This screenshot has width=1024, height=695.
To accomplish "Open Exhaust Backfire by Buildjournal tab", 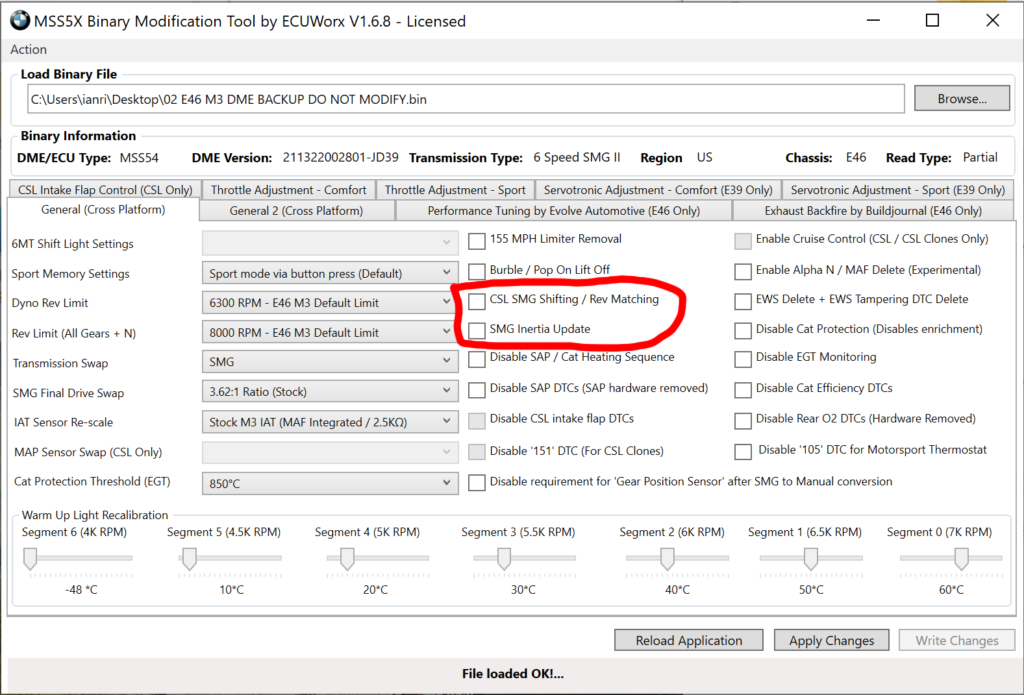I will pyautogui.click(x=873, y=210).
